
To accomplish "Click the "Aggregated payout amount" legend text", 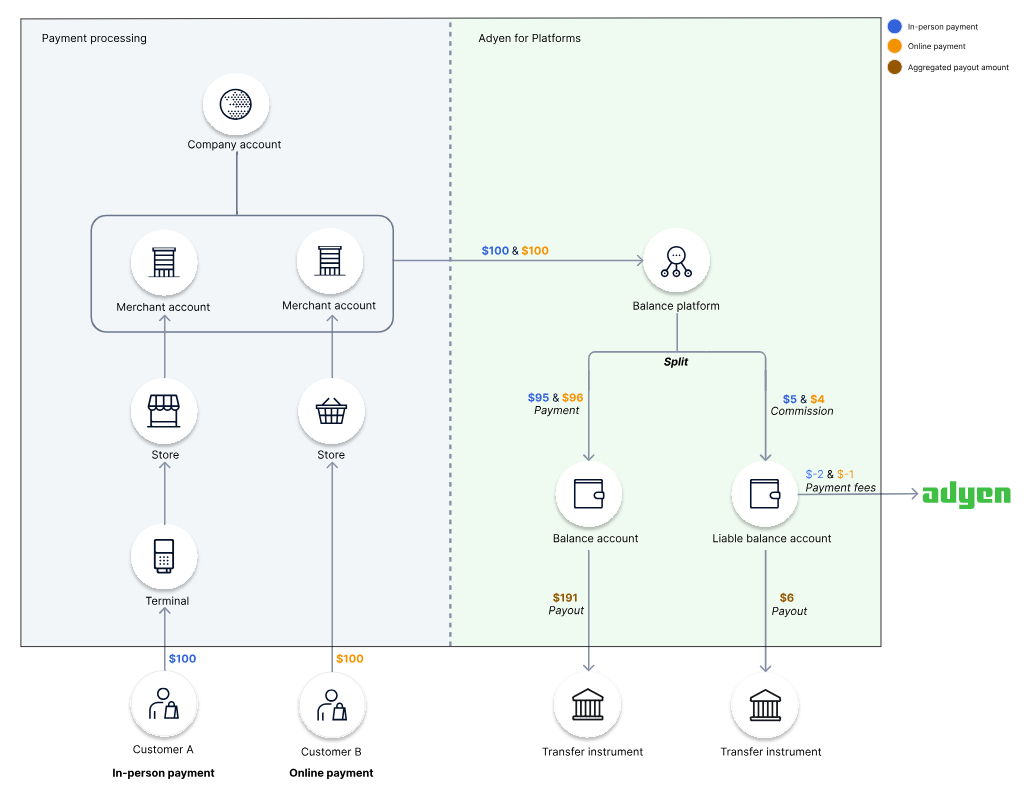I will click(x=958, y=68).
